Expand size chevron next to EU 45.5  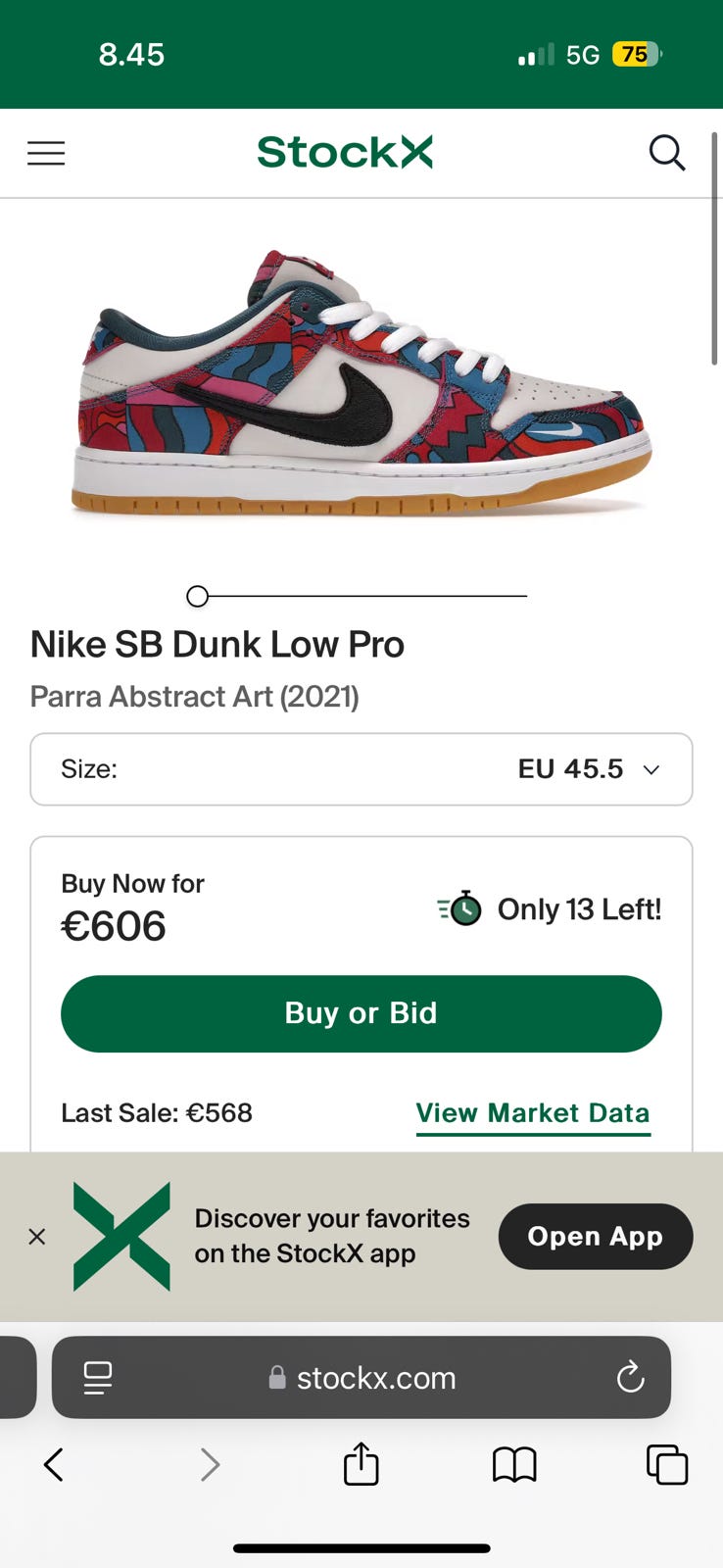tap(651, 770)
